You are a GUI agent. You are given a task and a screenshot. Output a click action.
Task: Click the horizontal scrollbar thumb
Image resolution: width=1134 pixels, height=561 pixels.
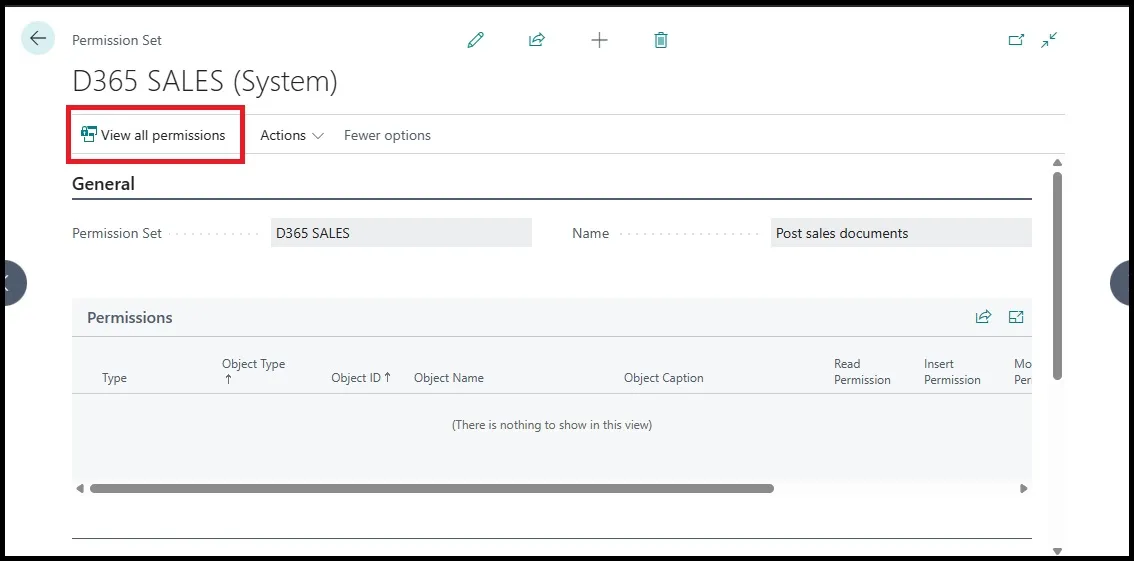click(x=432, y=489)
